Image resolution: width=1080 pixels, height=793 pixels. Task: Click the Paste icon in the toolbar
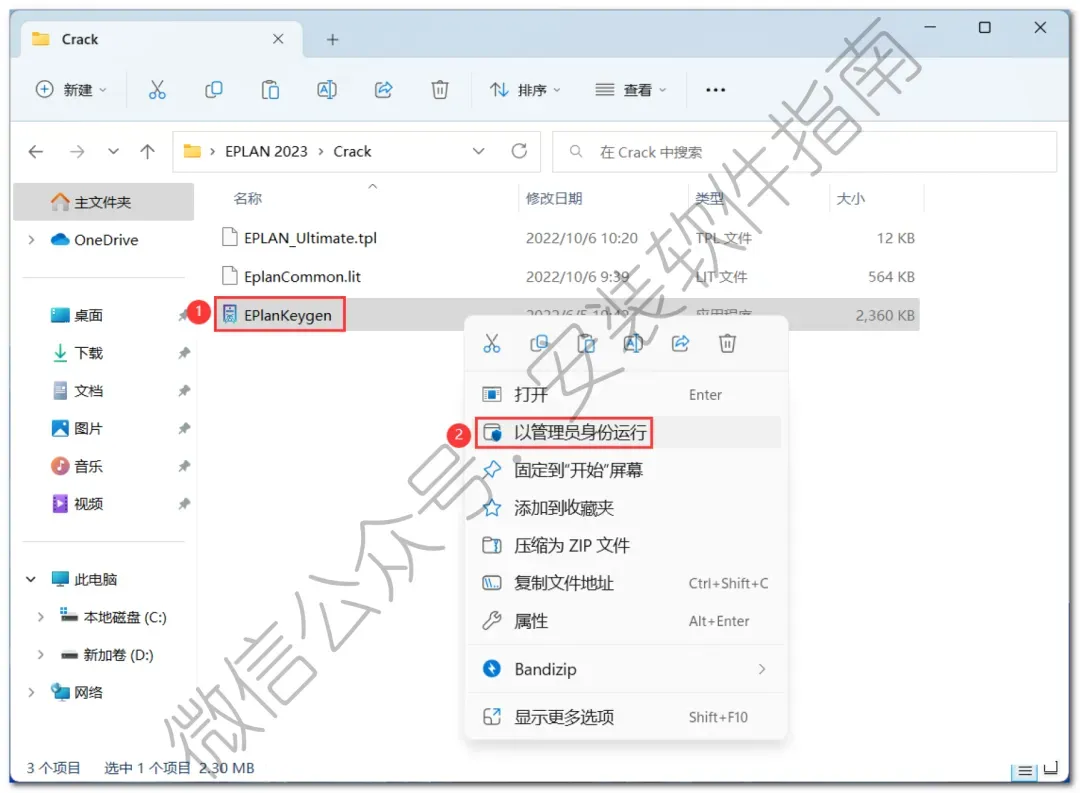point(270,90)
